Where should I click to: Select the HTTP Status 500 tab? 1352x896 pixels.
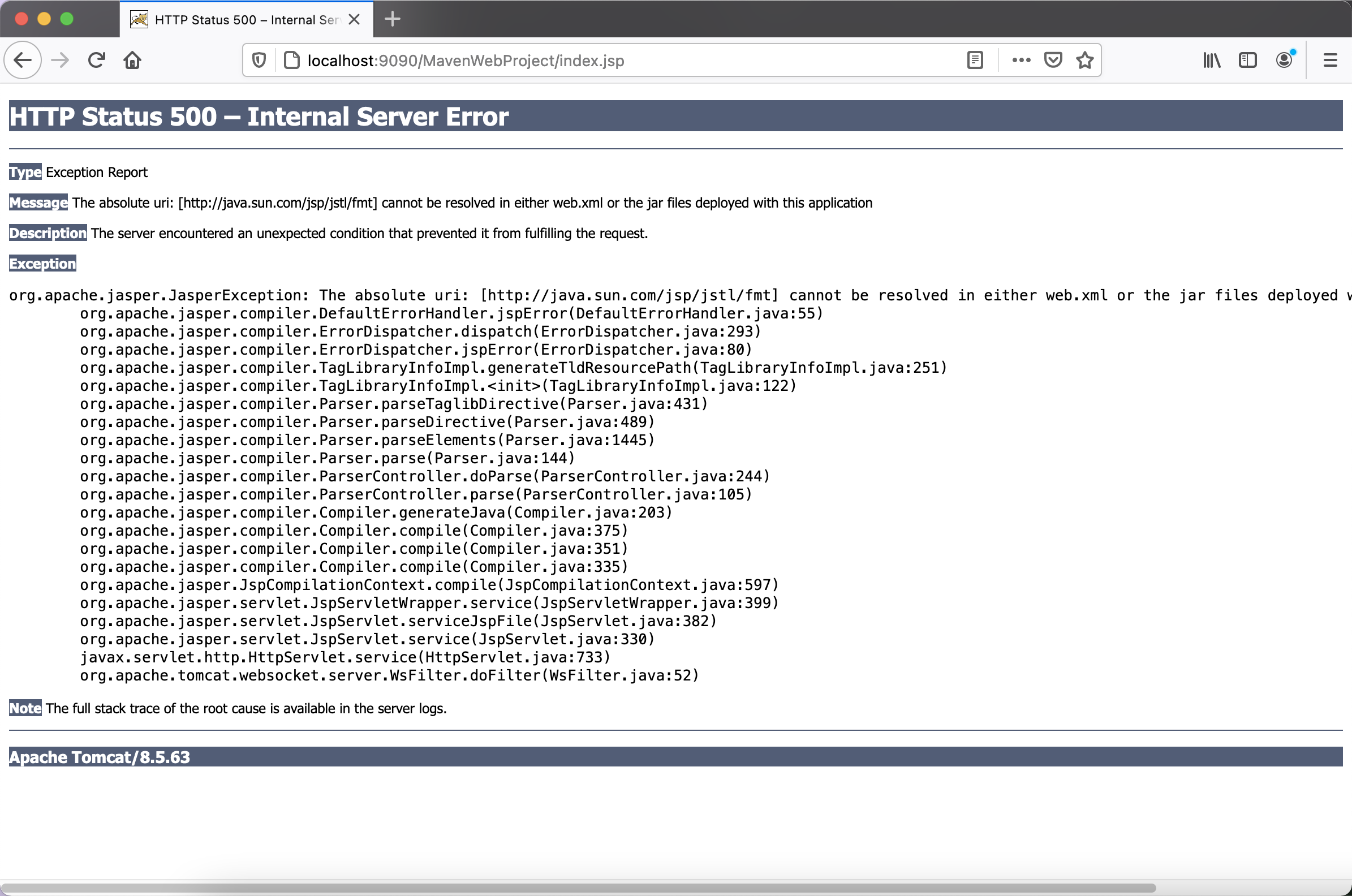246,19
